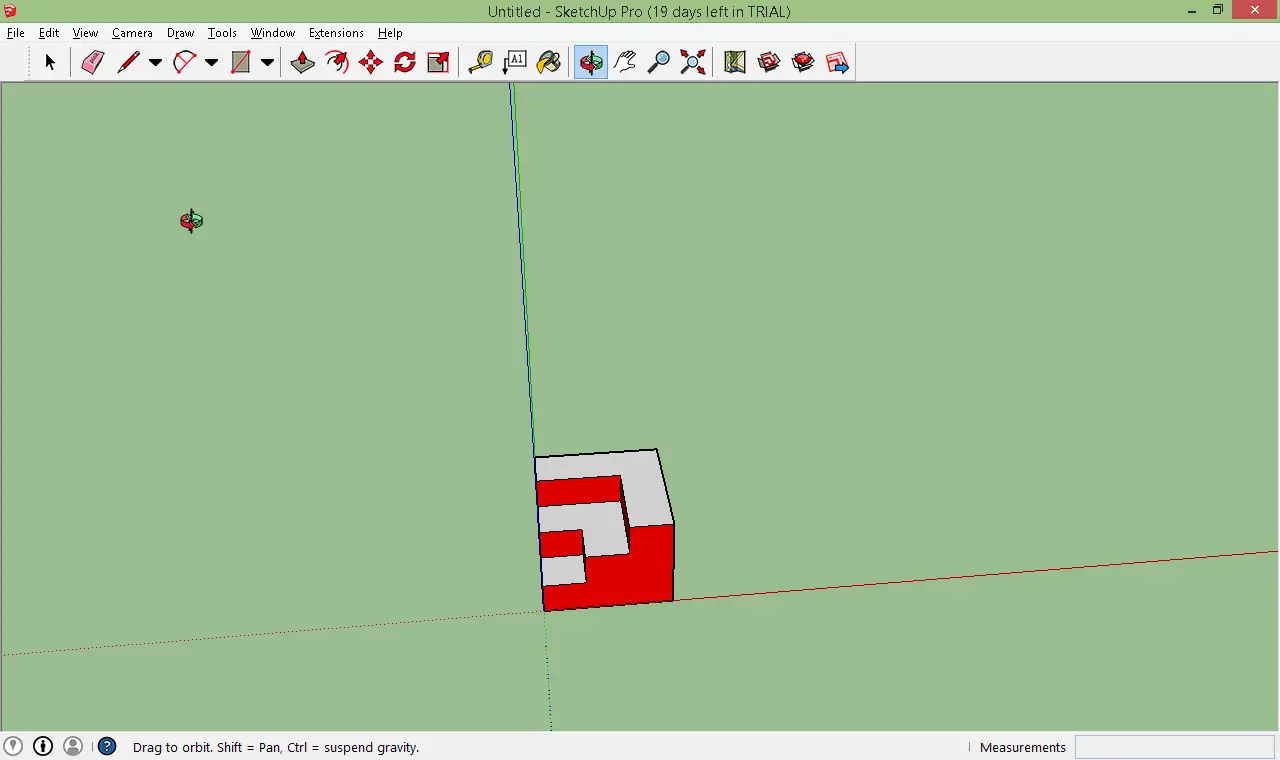Expand the Line tool dropdown arrow
The image size is (1280, 760).
(x=155, y=62)
